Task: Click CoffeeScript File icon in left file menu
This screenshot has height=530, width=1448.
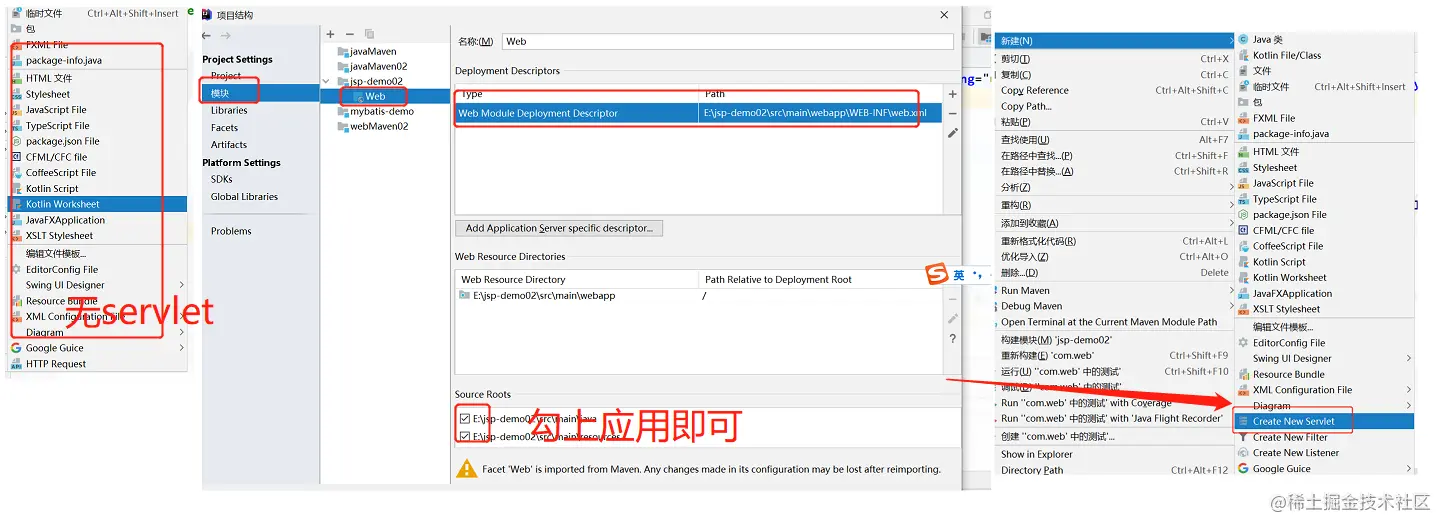Action: click(16, 173)
